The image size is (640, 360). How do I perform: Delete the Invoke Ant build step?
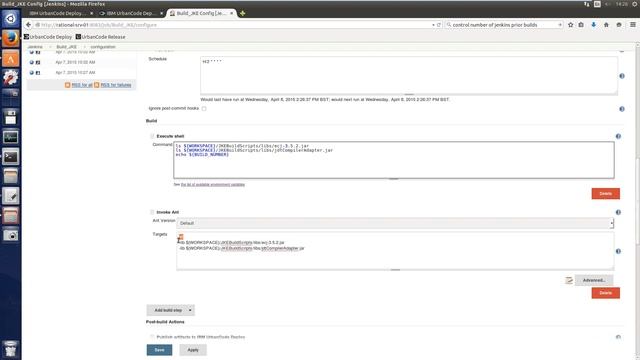point(606,293)
